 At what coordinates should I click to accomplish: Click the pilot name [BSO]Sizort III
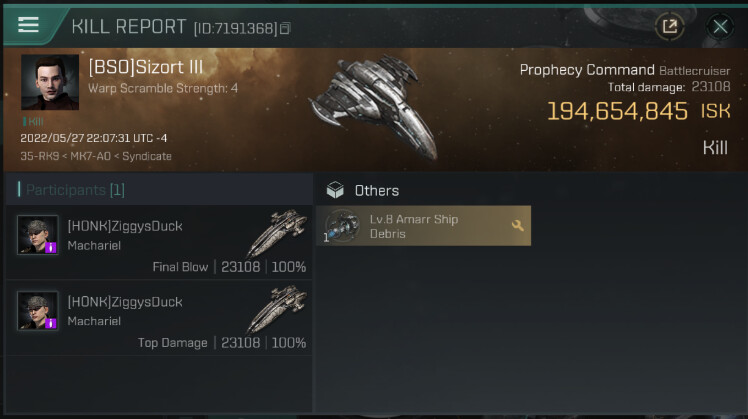click(146, 68)
